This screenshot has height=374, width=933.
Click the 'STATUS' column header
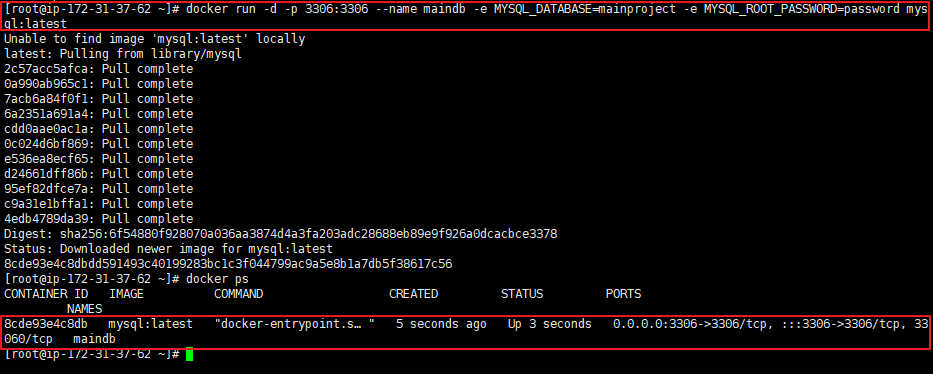522,294
